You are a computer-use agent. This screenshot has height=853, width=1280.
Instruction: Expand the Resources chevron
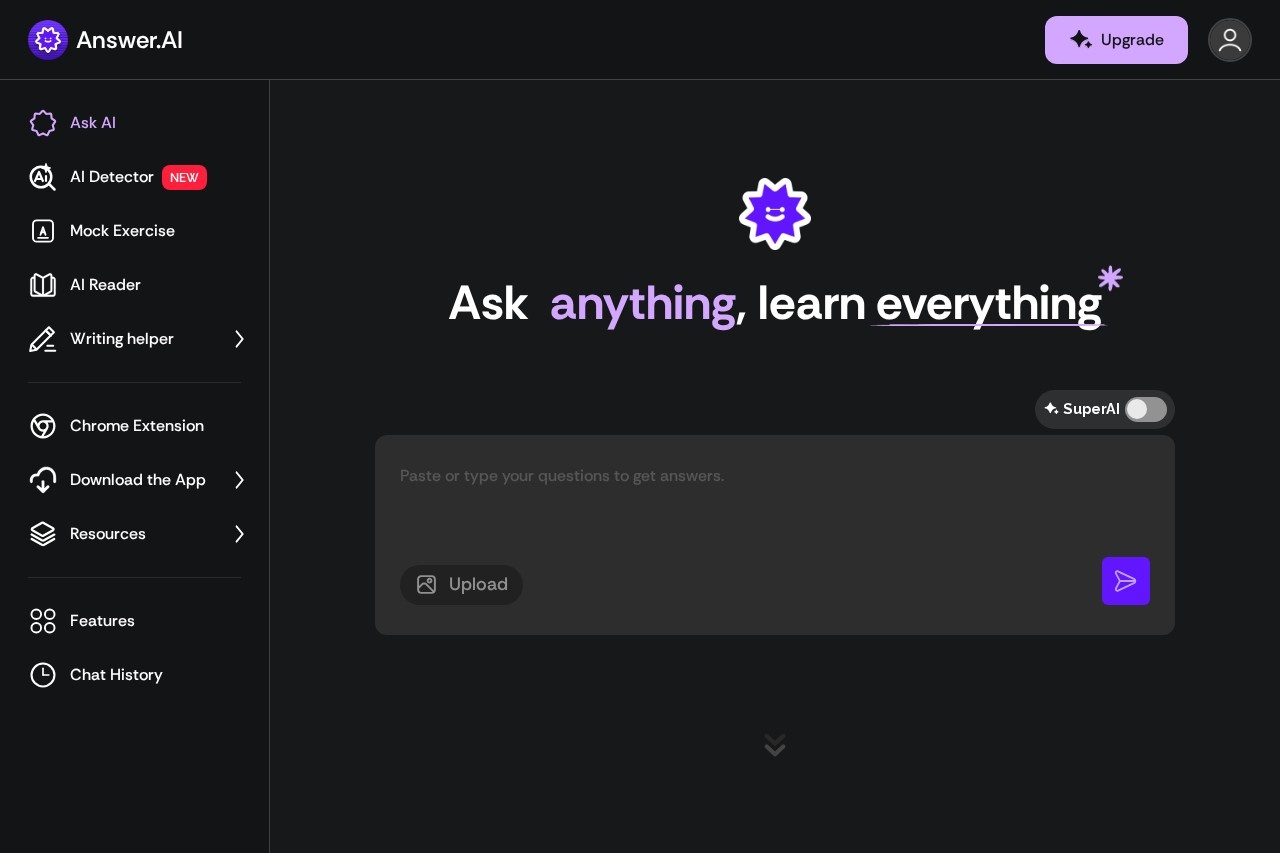point(240,534)
